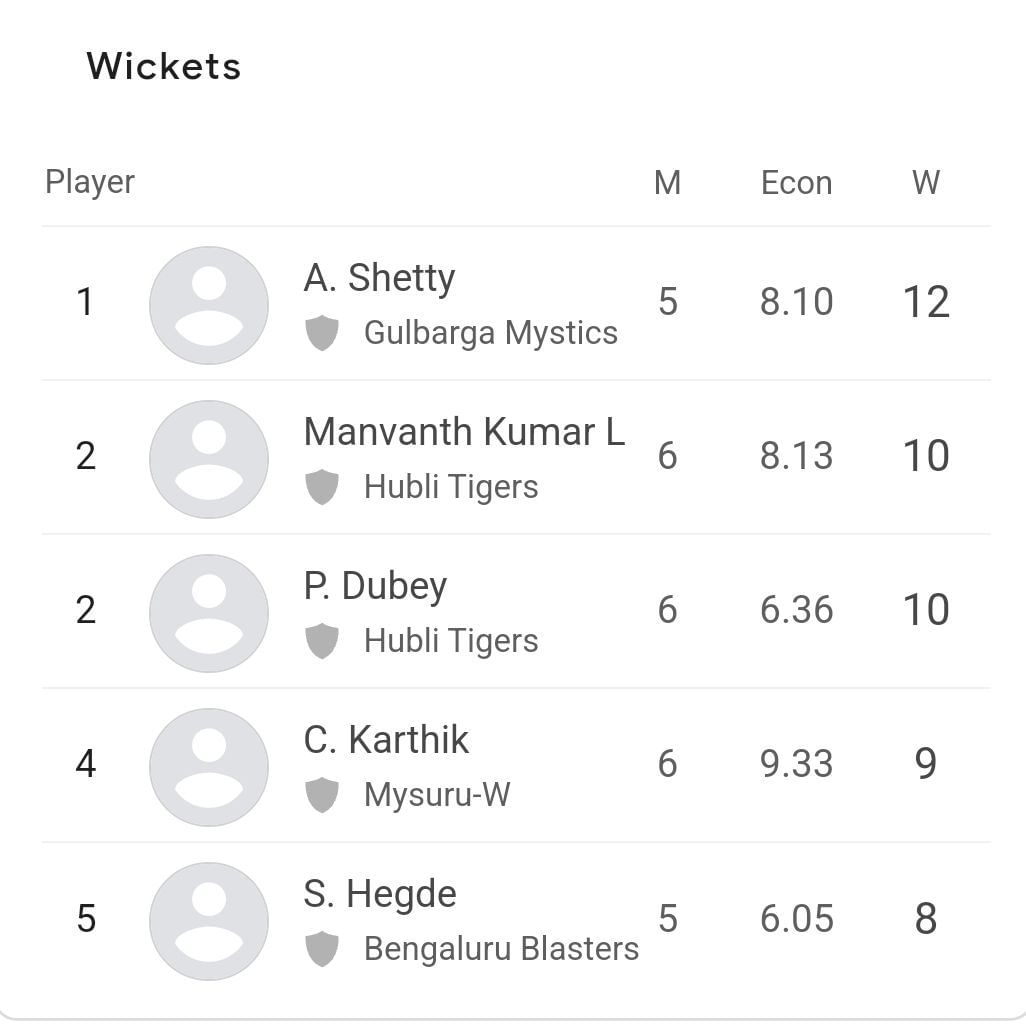1026x1026 pixels.
Task: Click S. Hegde's profile avatar
Action: [x=208, y=920]
